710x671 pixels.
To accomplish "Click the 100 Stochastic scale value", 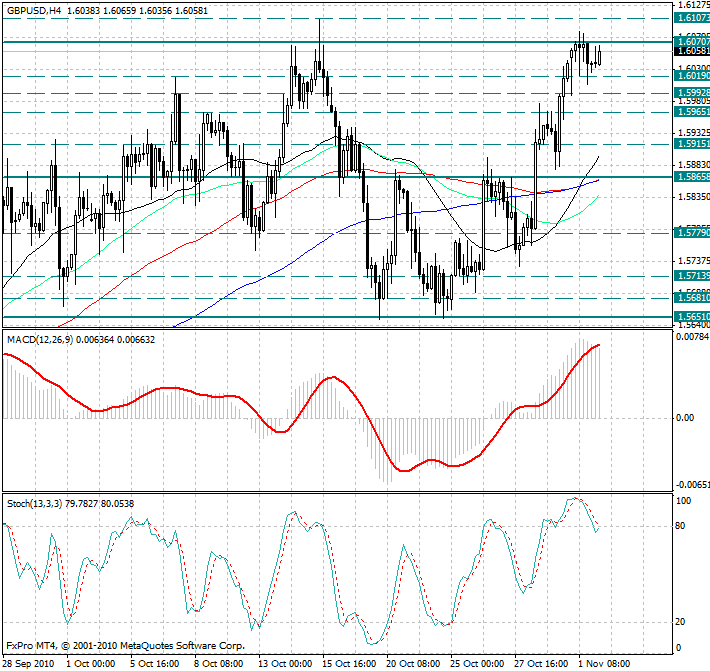I will (x=683, y=501).
